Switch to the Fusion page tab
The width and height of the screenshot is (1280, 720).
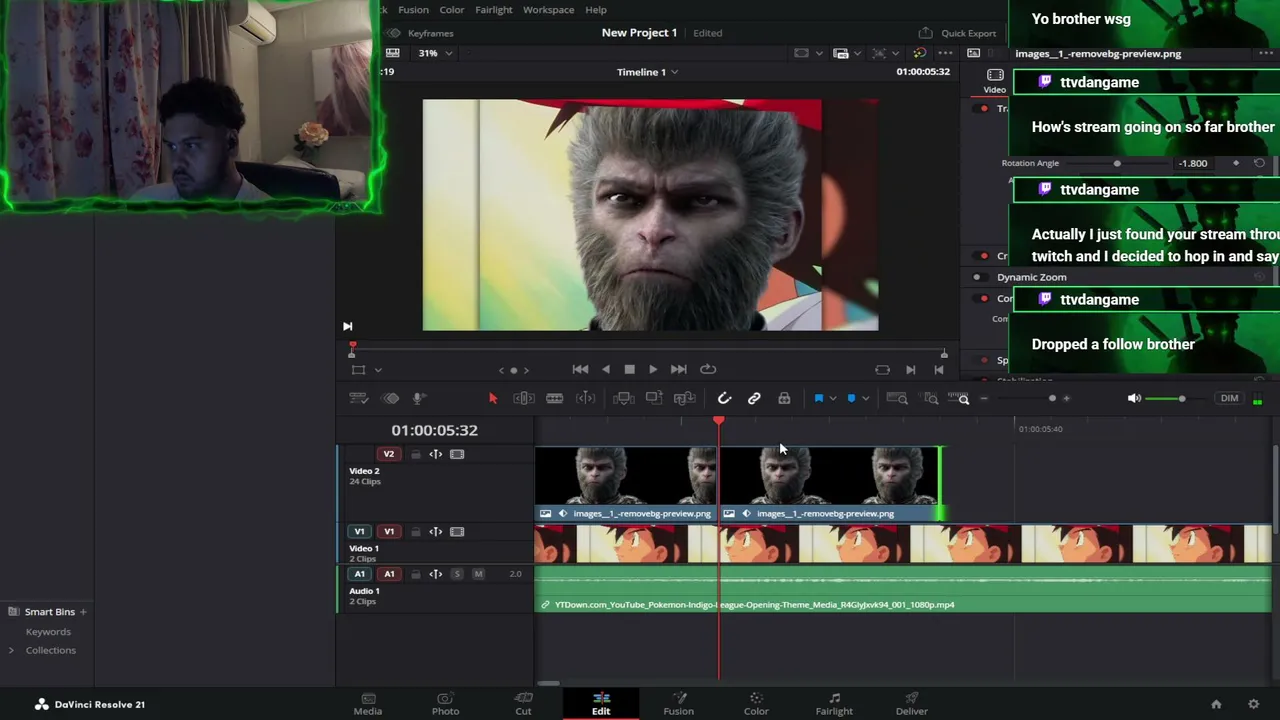click(x=678, y=704)
